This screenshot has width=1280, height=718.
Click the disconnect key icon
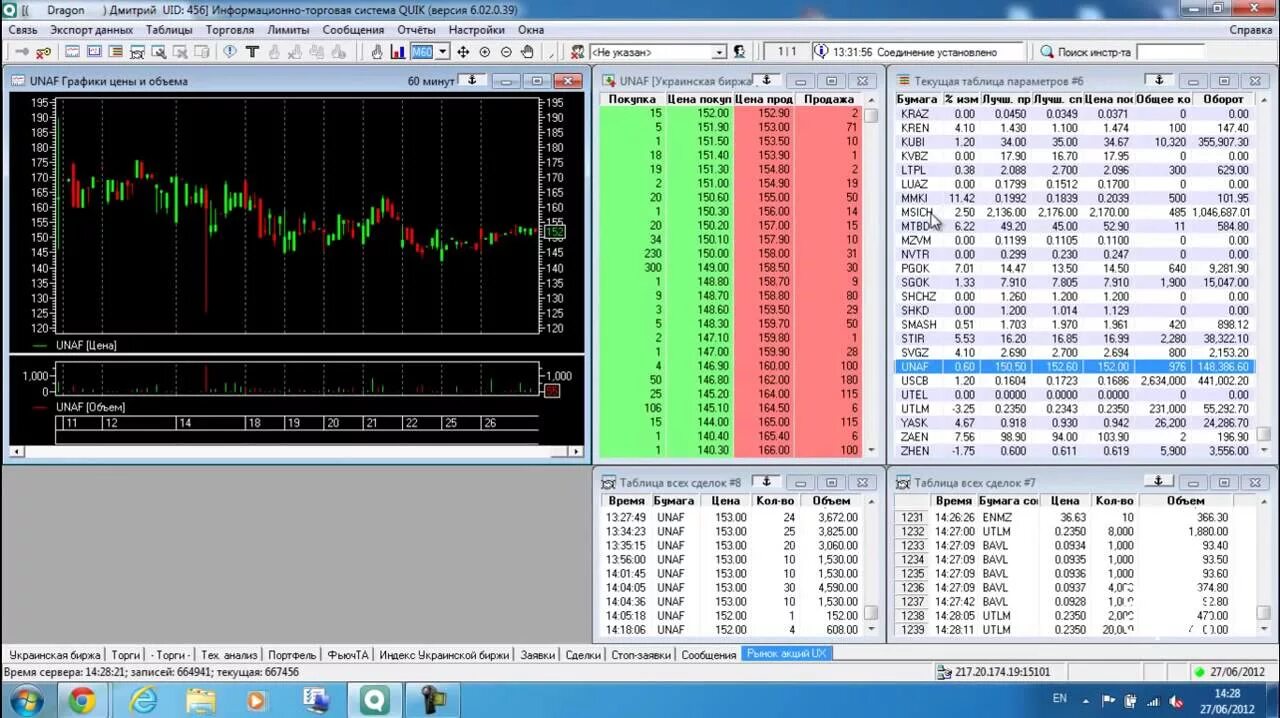pyautogui.click(x=44, y=52)
